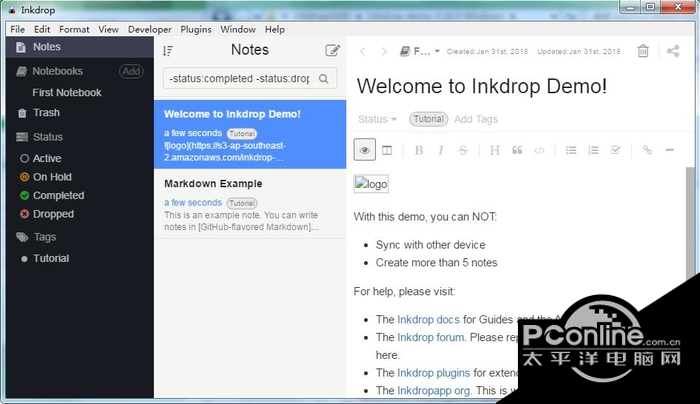The height and width of the screenshot is (404, 700).
Task: Open the Developer menu
Action: click(x=150, y=29)
